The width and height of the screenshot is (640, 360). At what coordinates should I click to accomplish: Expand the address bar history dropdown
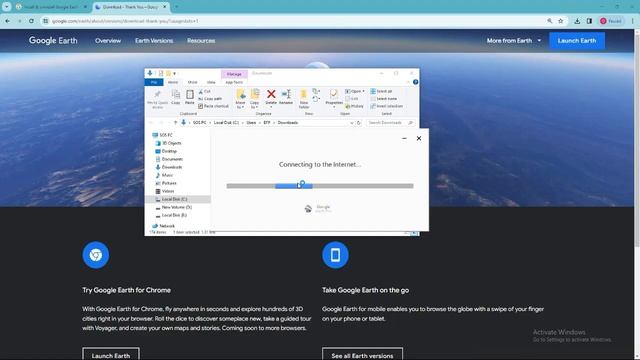(x=351, y=123)
